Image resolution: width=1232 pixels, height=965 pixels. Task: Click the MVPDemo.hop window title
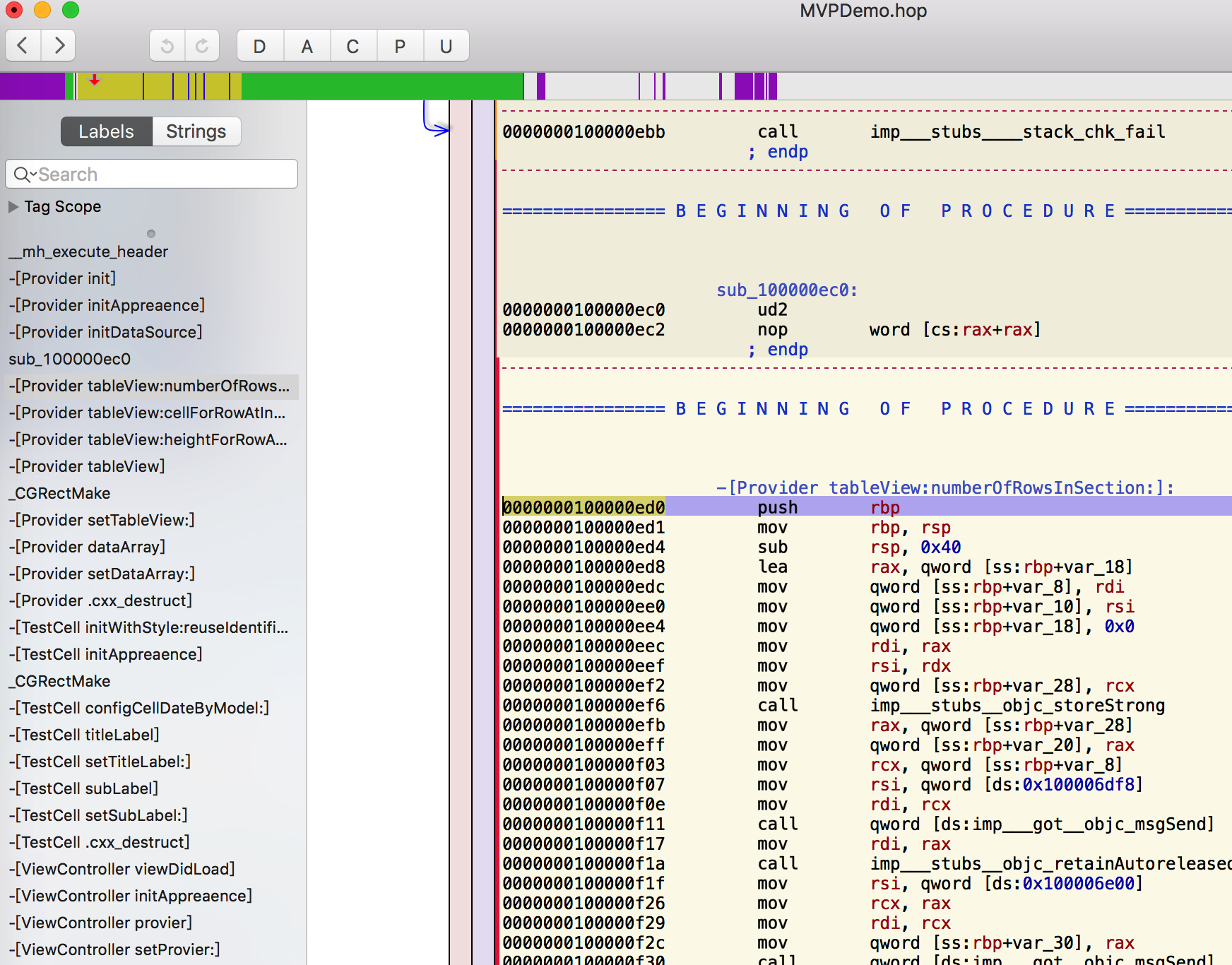coord(863,11)
